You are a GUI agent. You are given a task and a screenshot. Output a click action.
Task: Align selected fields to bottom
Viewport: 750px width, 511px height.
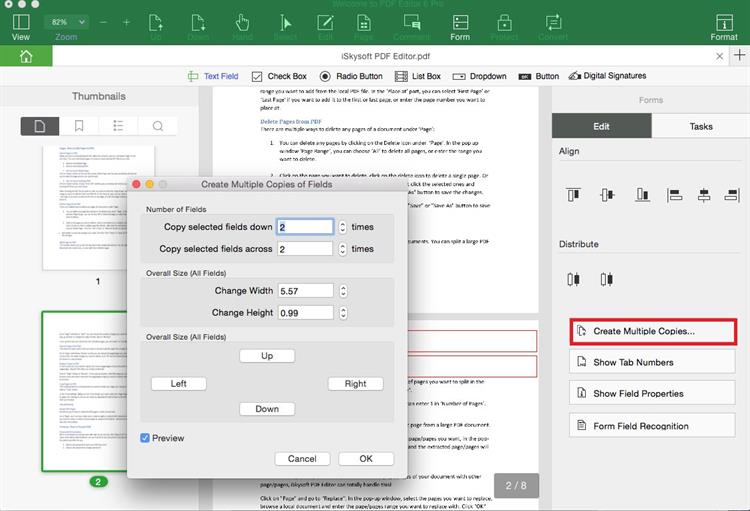[x=642, y=195]
